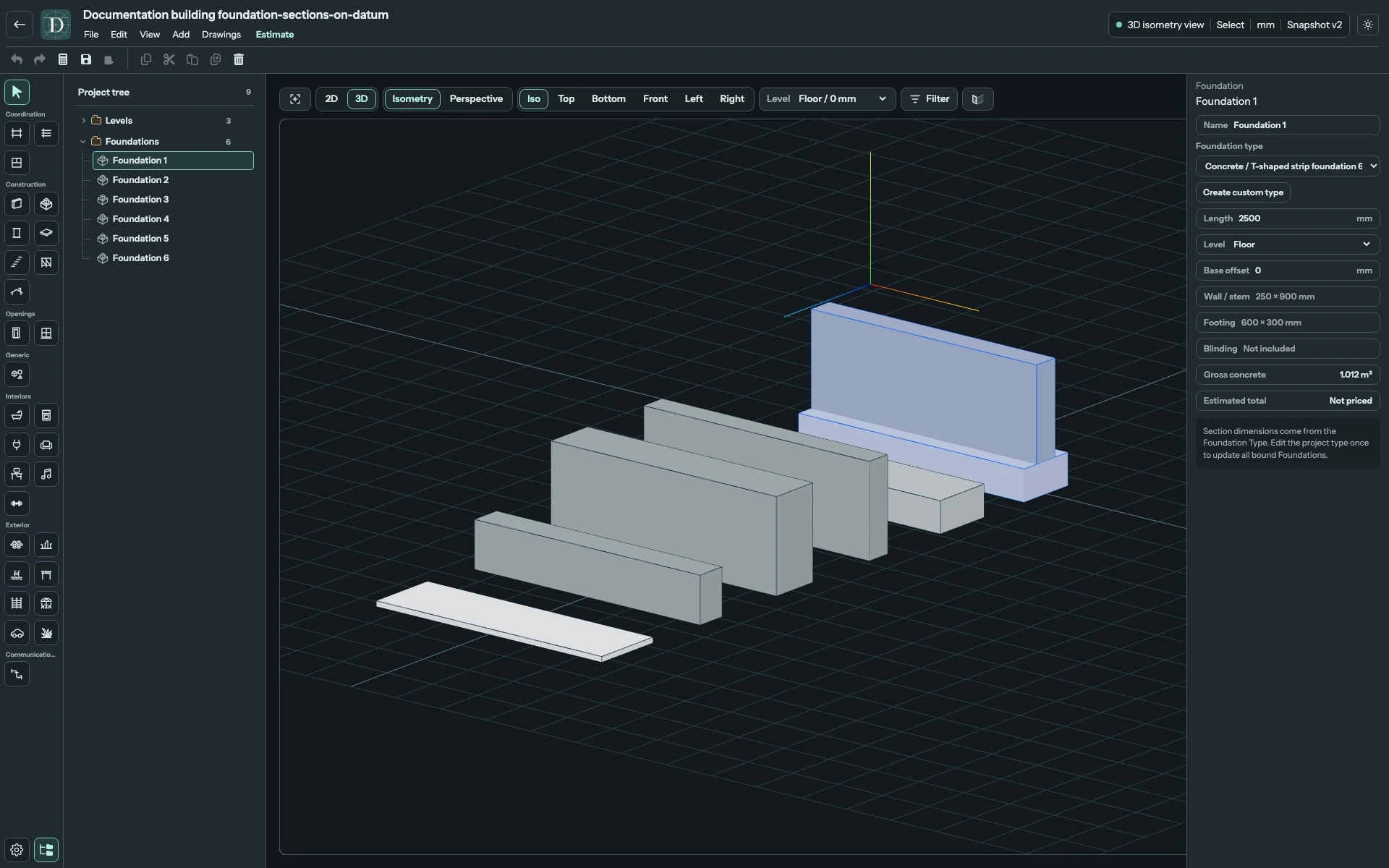Select Foundation 3 in project tree
This screenshot has width=1389, height=868.
tap(174, 200)
